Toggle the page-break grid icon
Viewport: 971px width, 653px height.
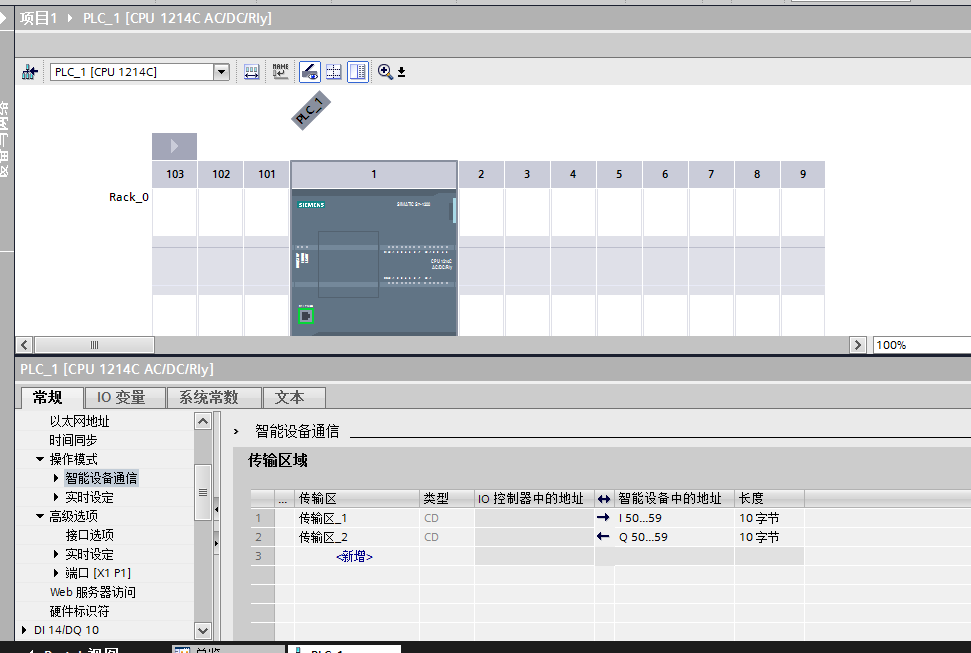[334, 72]
